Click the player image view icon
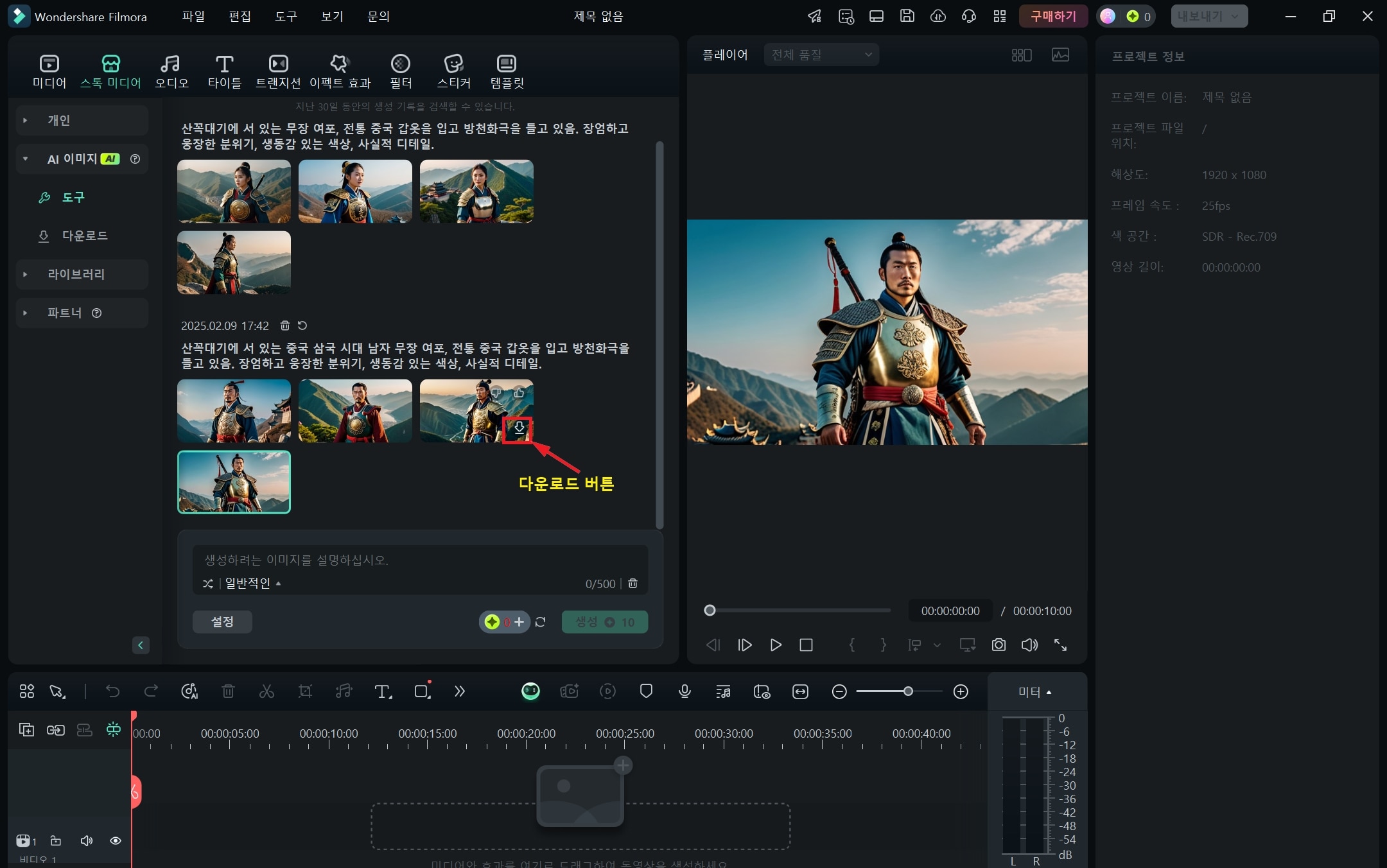1387x868 pixels. tap(1060, 55)
